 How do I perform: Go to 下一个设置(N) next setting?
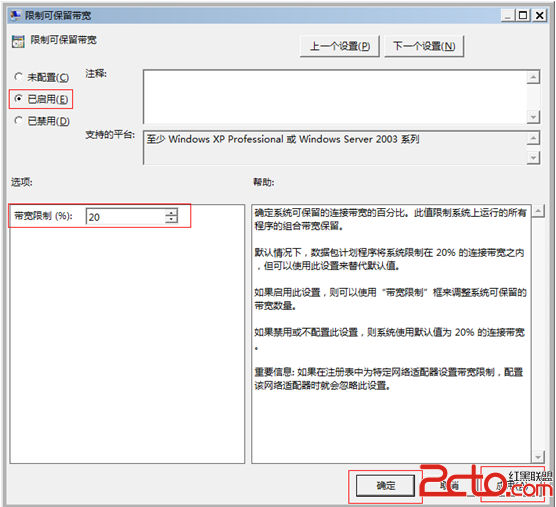[x=424, y=46]
